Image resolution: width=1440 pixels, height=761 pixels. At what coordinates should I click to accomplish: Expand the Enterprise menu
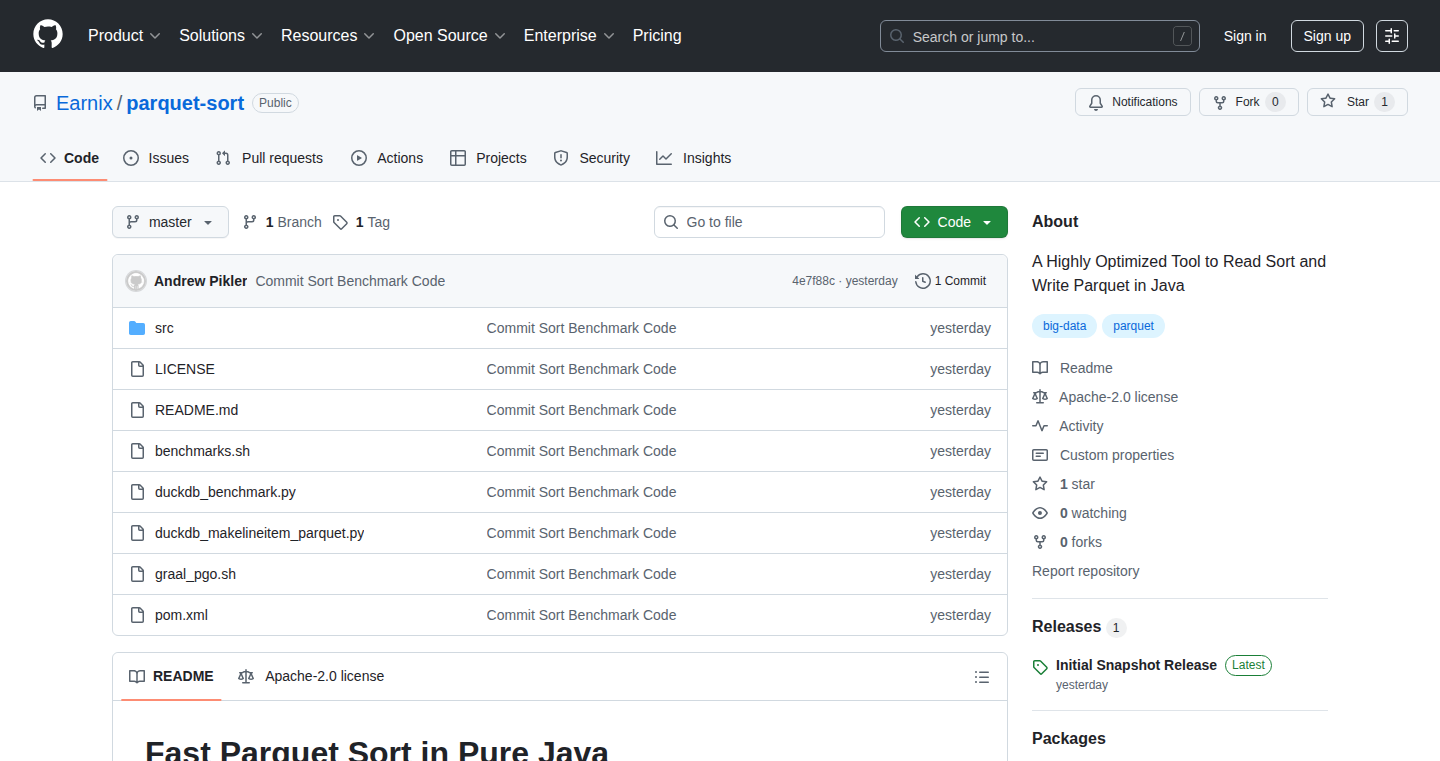tap(569, 35)
